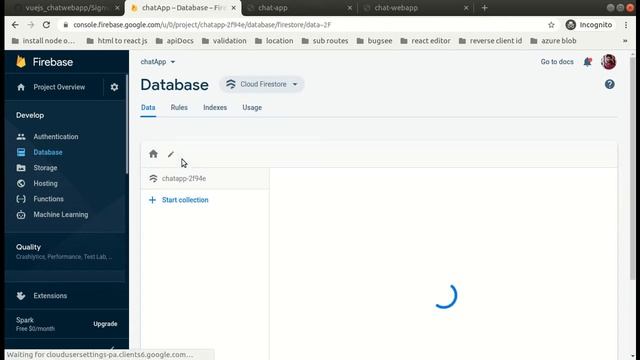
Task: Open project settings gear icon
Action: [x=114, y=87]
